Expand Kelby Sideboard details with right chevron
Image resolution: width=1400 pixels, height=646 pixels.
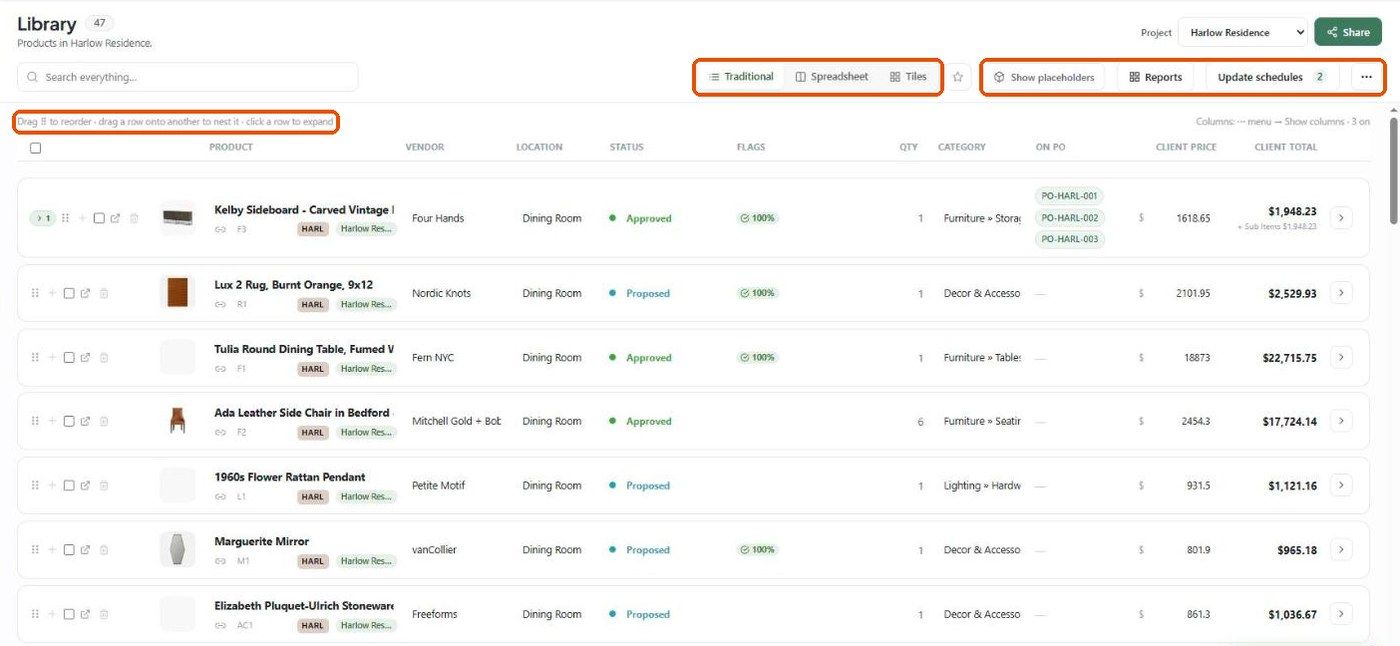(x=1341, y=217)
